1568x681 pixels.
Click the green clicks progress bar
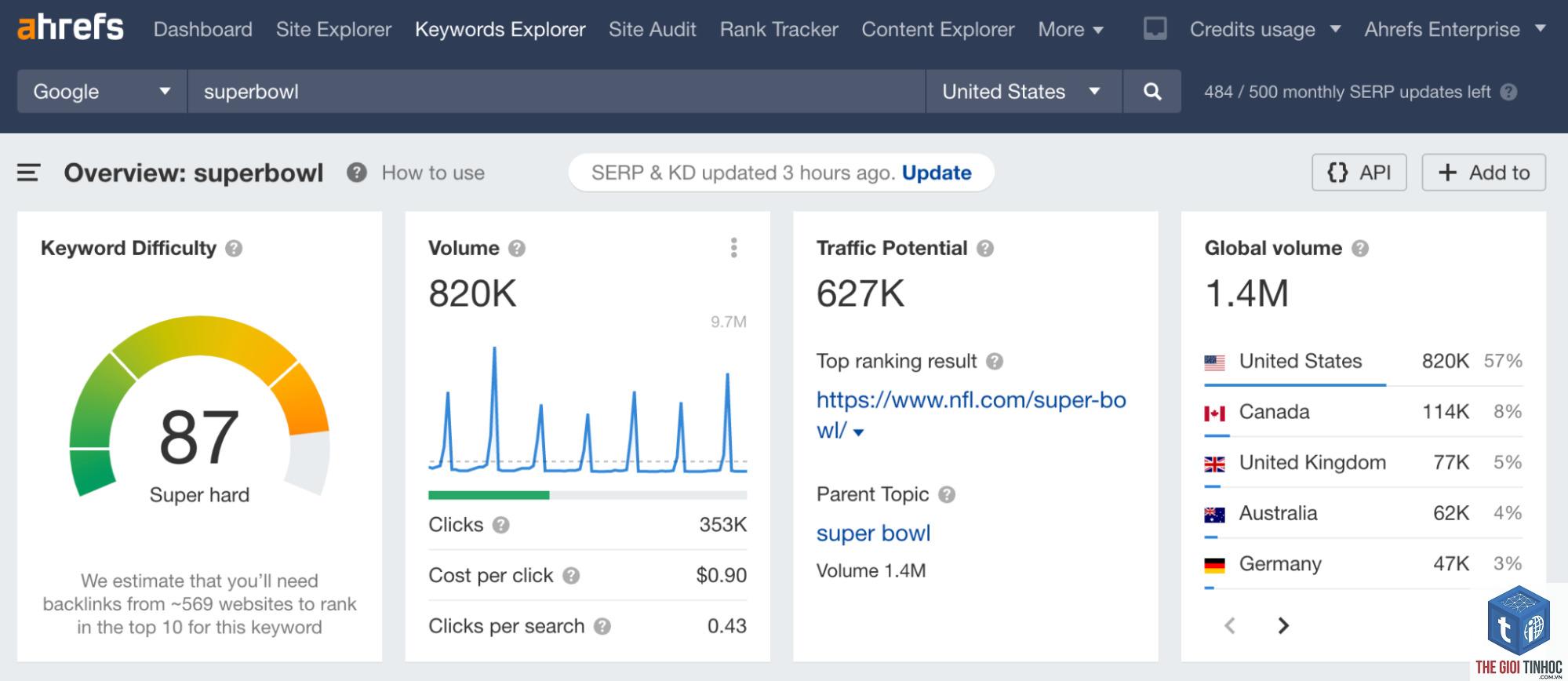[489, 495]
